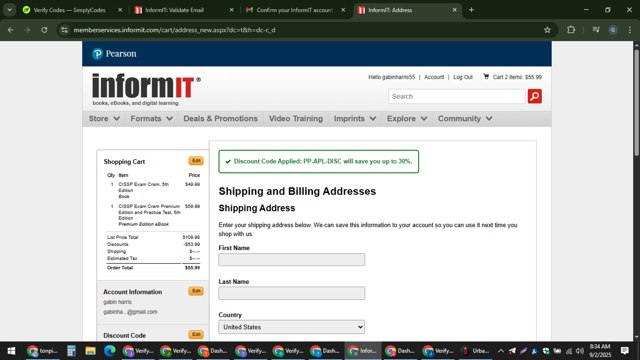Open Video Training page
This screenshot has width=640, height=360.
coord(296,118)
